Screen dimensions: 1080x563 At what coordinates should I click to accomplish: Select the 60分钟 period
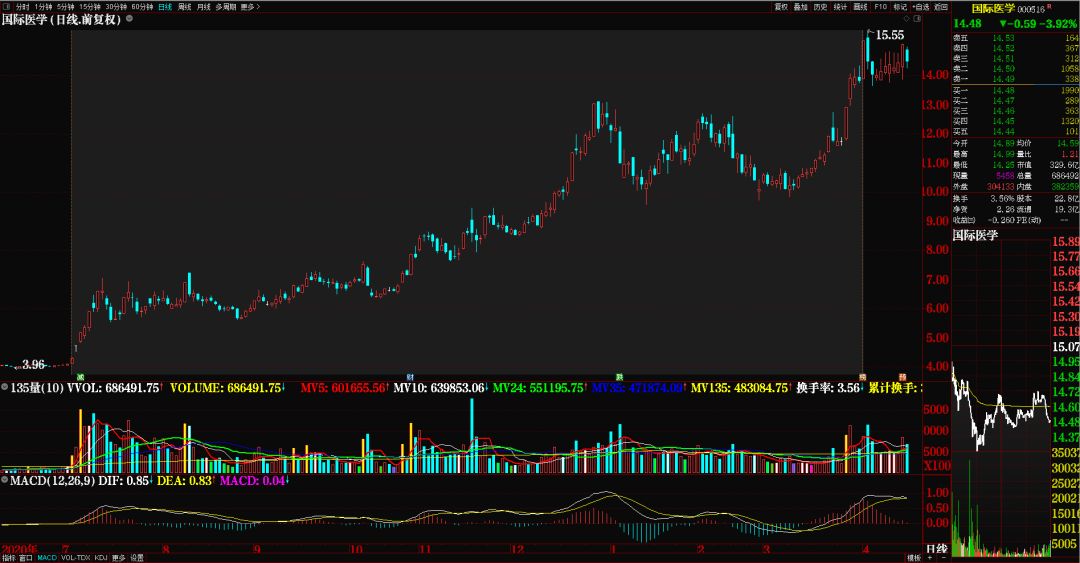point(142,7)
